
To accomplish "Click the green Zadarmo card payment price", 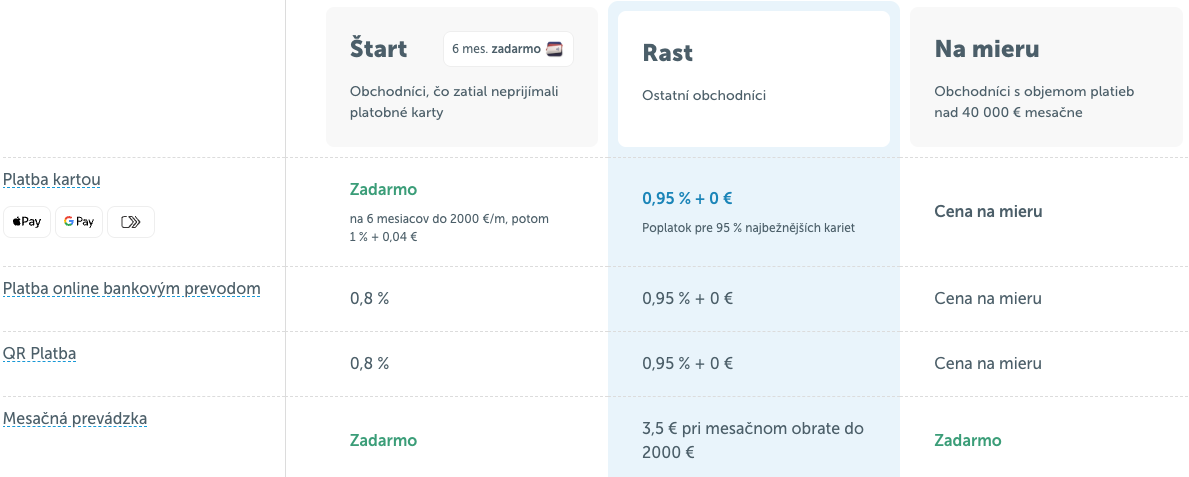I will (x=383, y=190).
